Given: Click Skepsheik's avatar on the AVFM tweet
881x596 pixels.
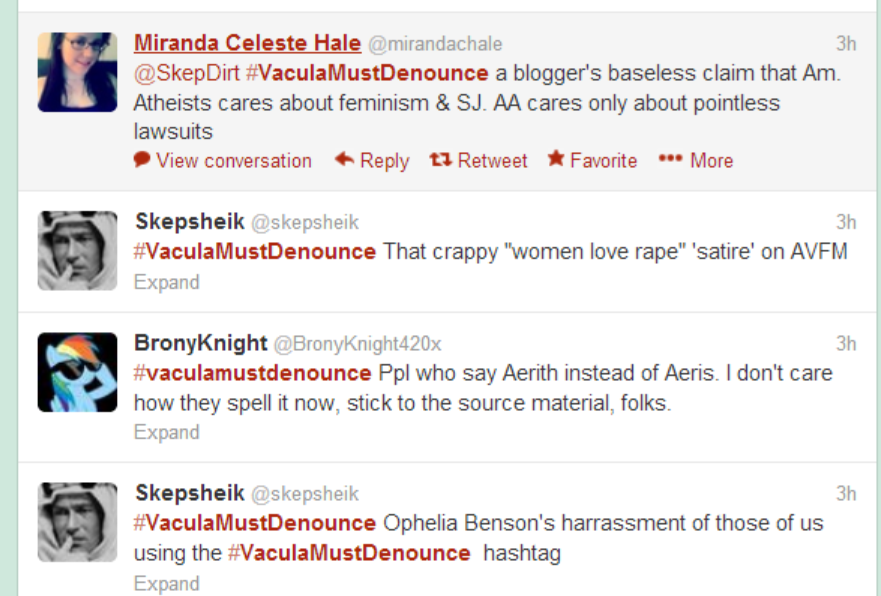Looking at the screenshot, I should 77,250.
